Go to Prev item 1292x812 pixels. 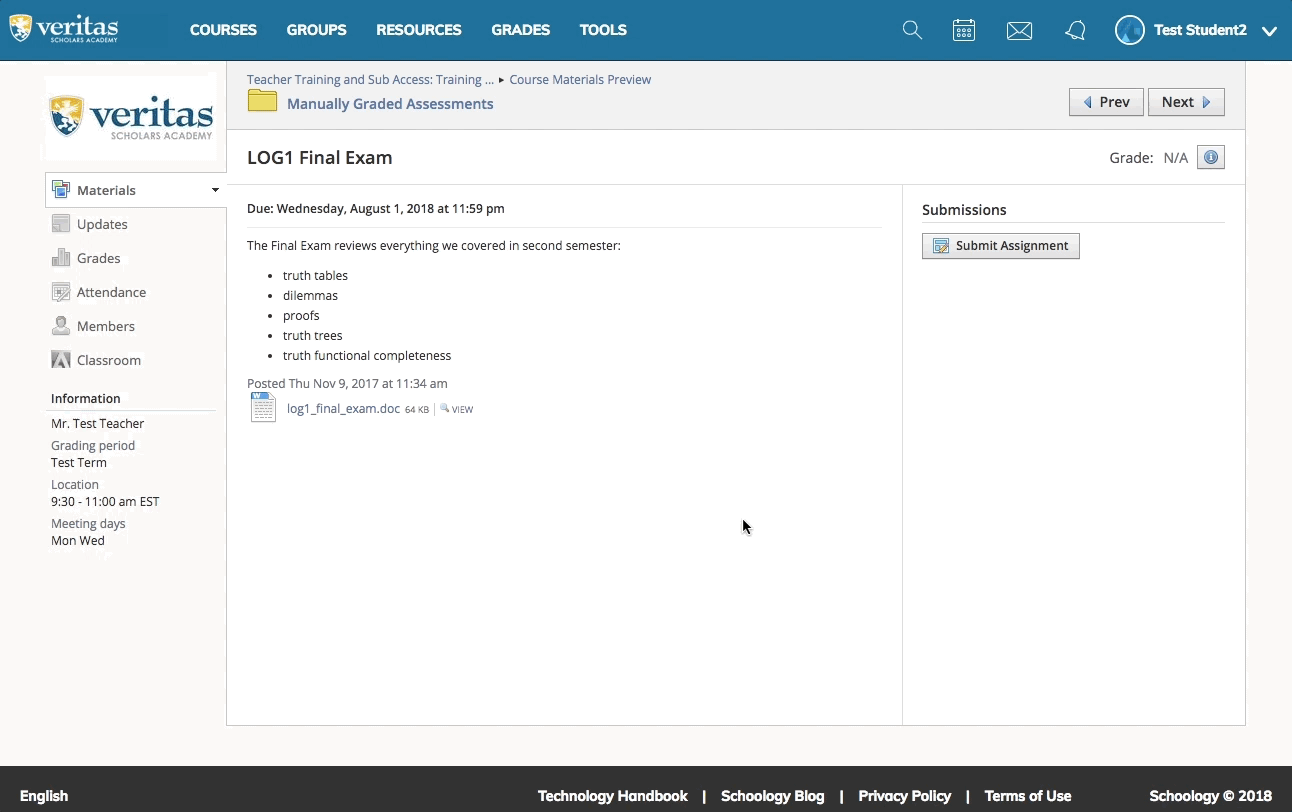[x=1106, y=102]
